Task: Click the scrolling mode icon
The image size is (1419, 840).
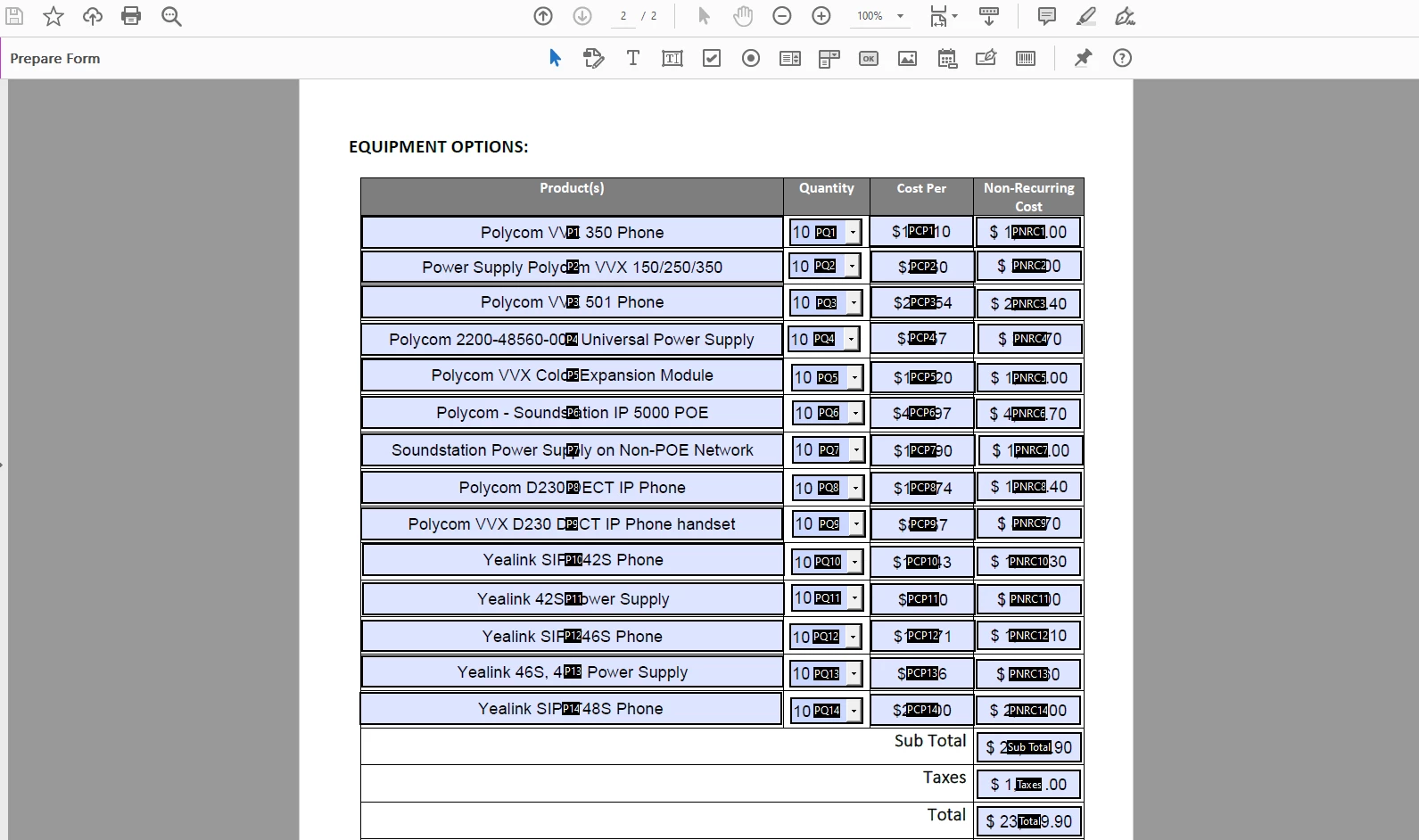Action: [x=989, y=16]
